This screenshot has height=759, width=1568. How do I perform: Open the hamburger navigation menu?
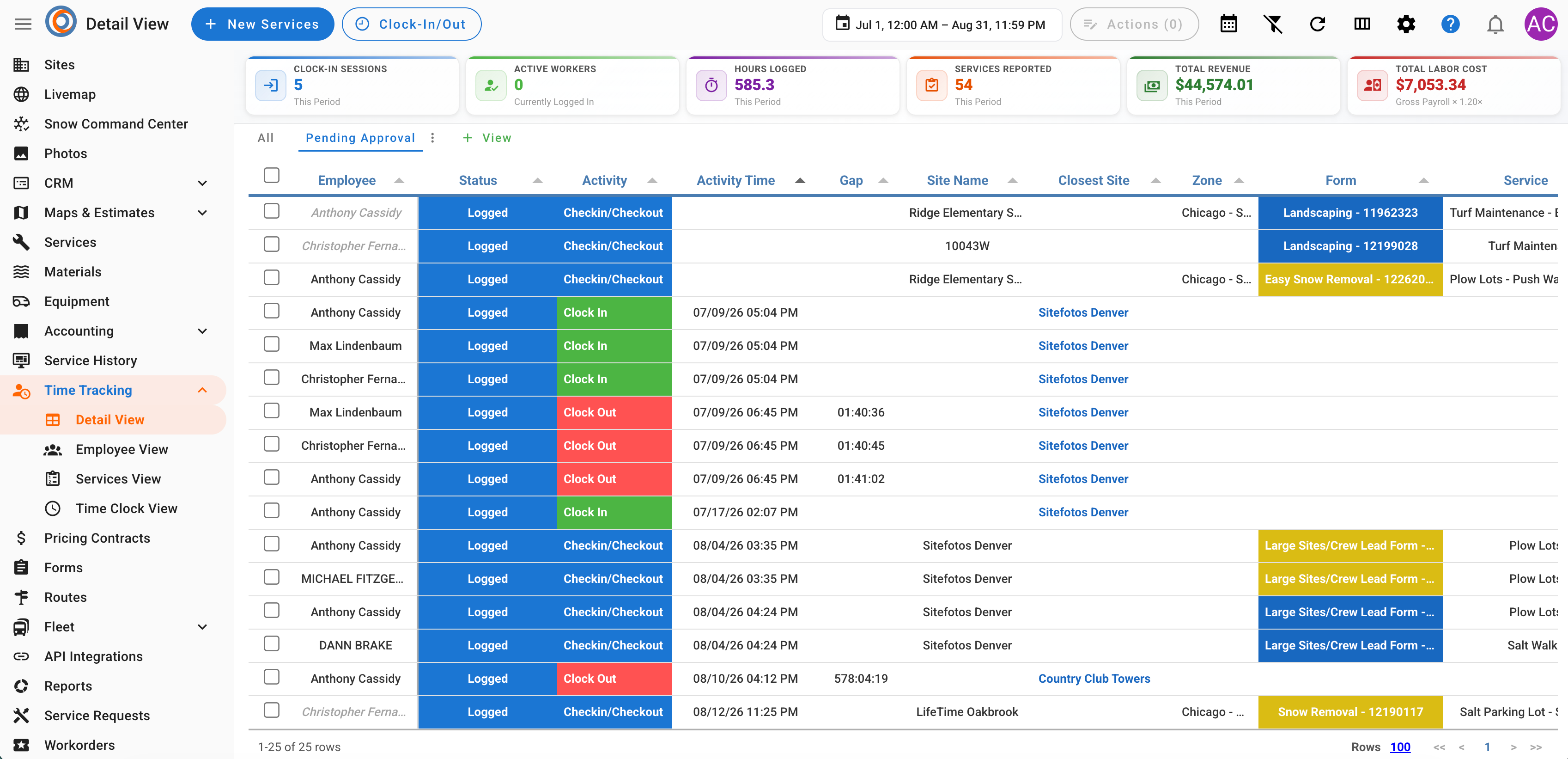(23, 24)
